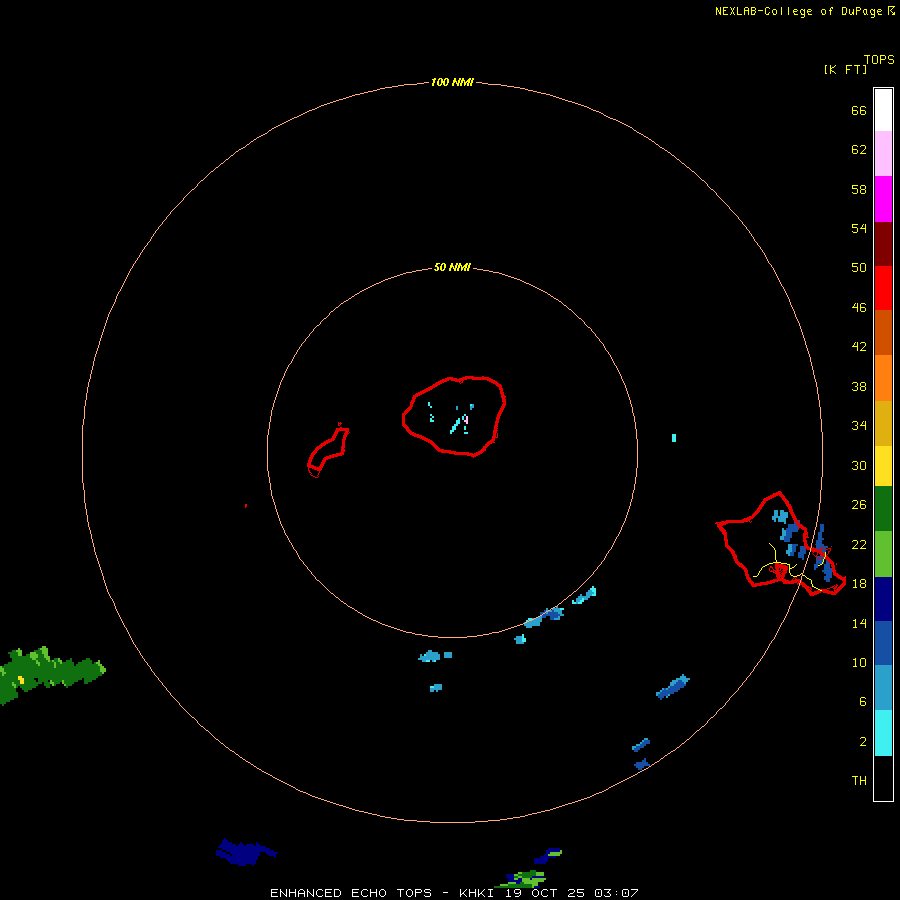Click the dark red legend swatch
Screen dimensions: 900x900
(x=883, y=244)
